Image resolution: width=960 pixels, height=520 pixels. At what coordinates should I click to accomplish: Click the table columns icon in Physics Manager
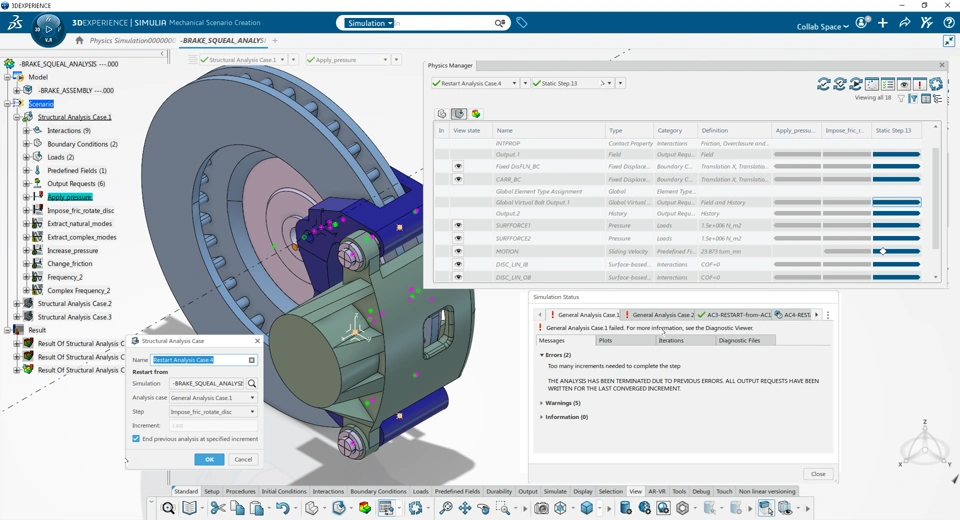coord(926,98)
